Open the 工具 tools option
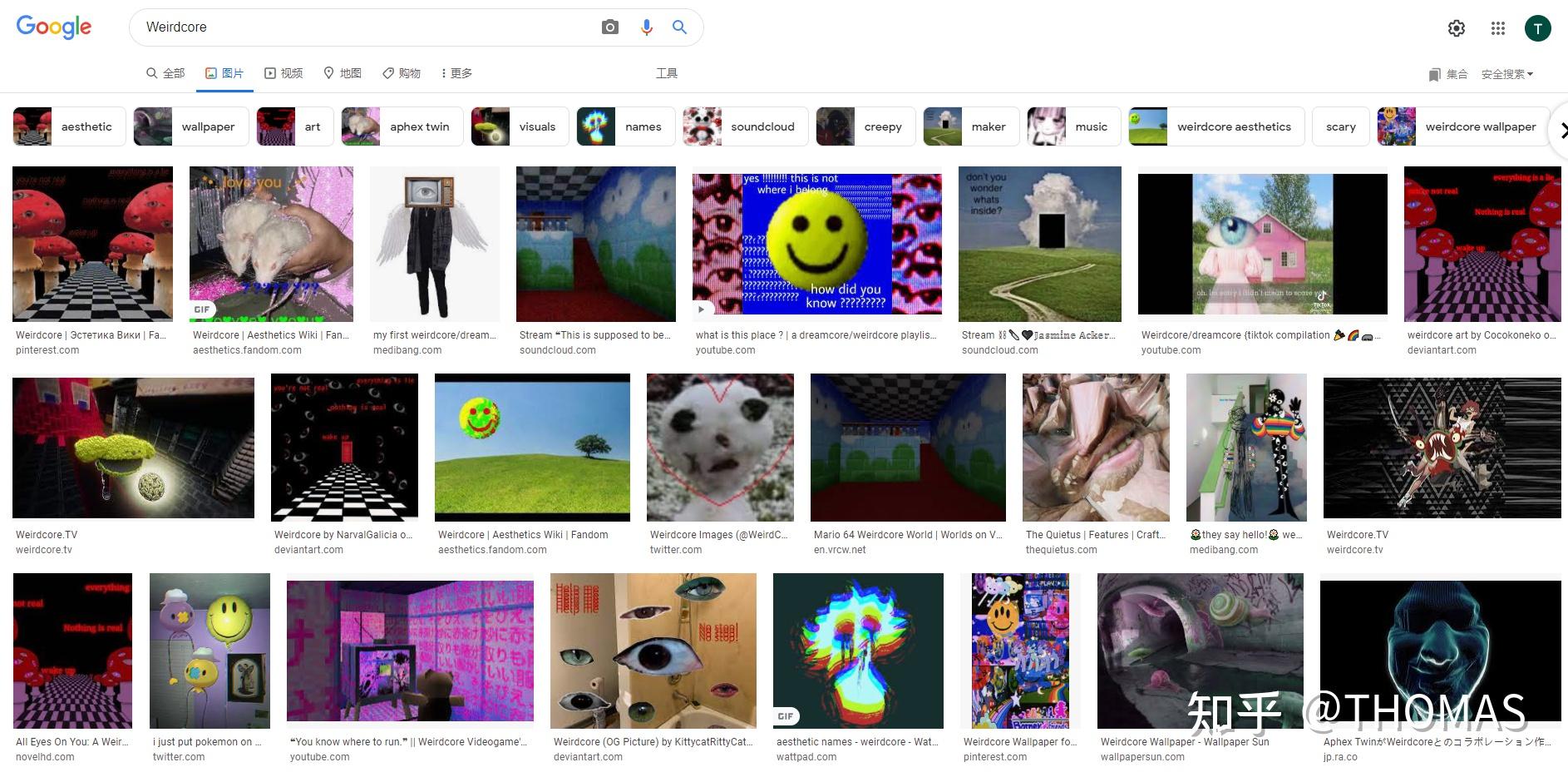This screenshot has width=1568, height=777. point(667,73)
